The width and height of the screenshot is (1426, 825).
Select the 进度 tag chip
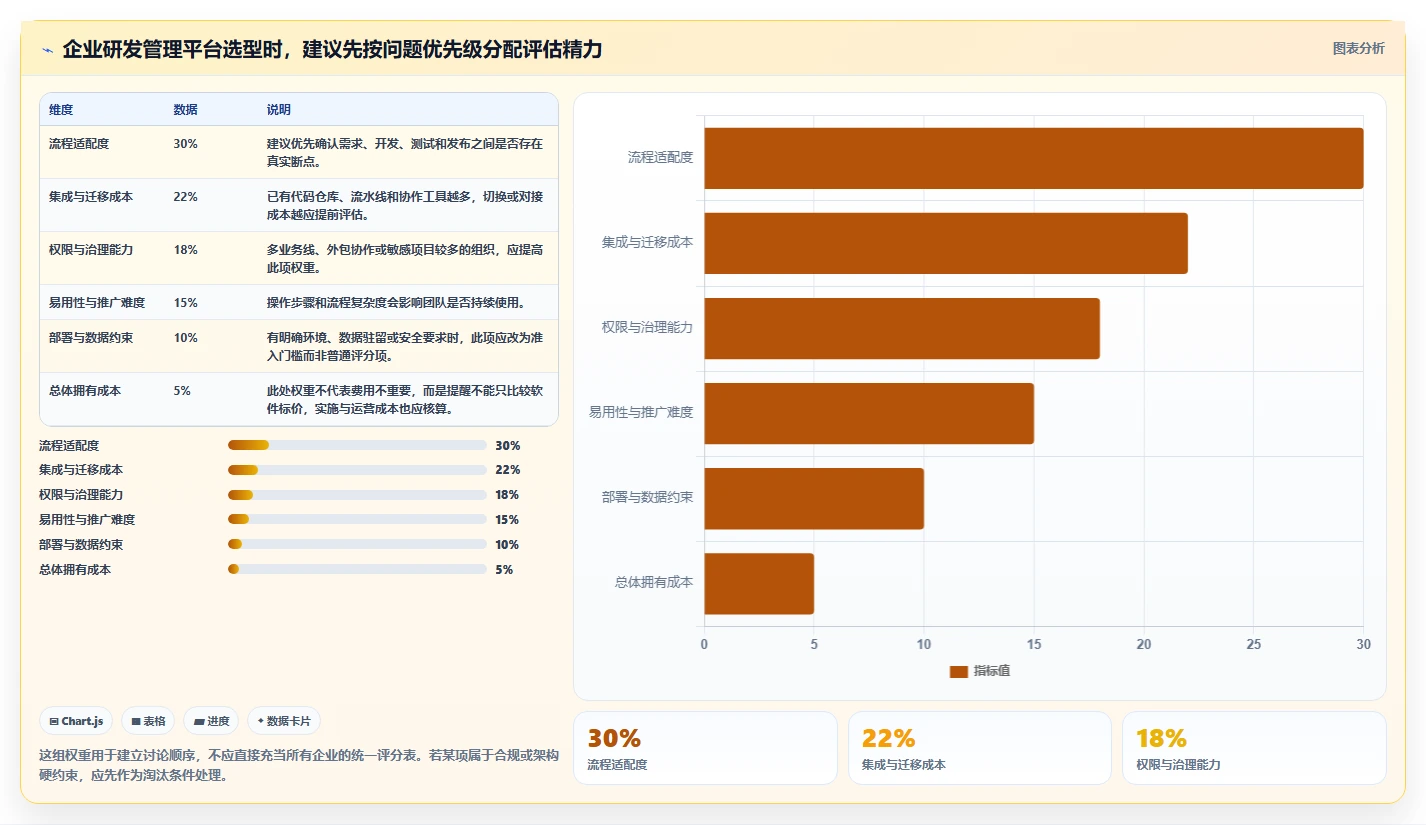click(x=211, y=721)
